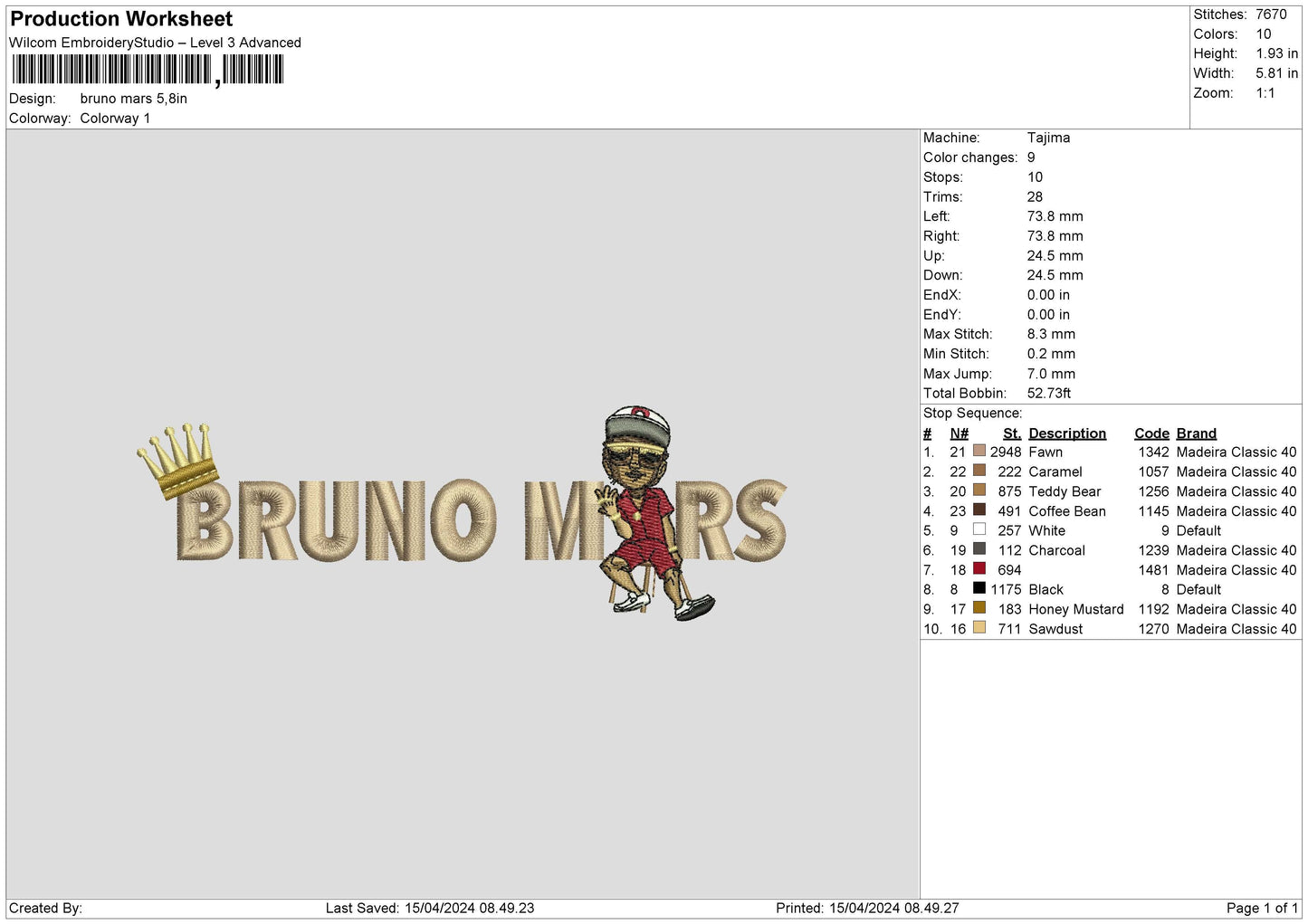The image size is (1308, 924).
Task: Click the Page 1 of 1 indicator
Action: click(1262, 908)
